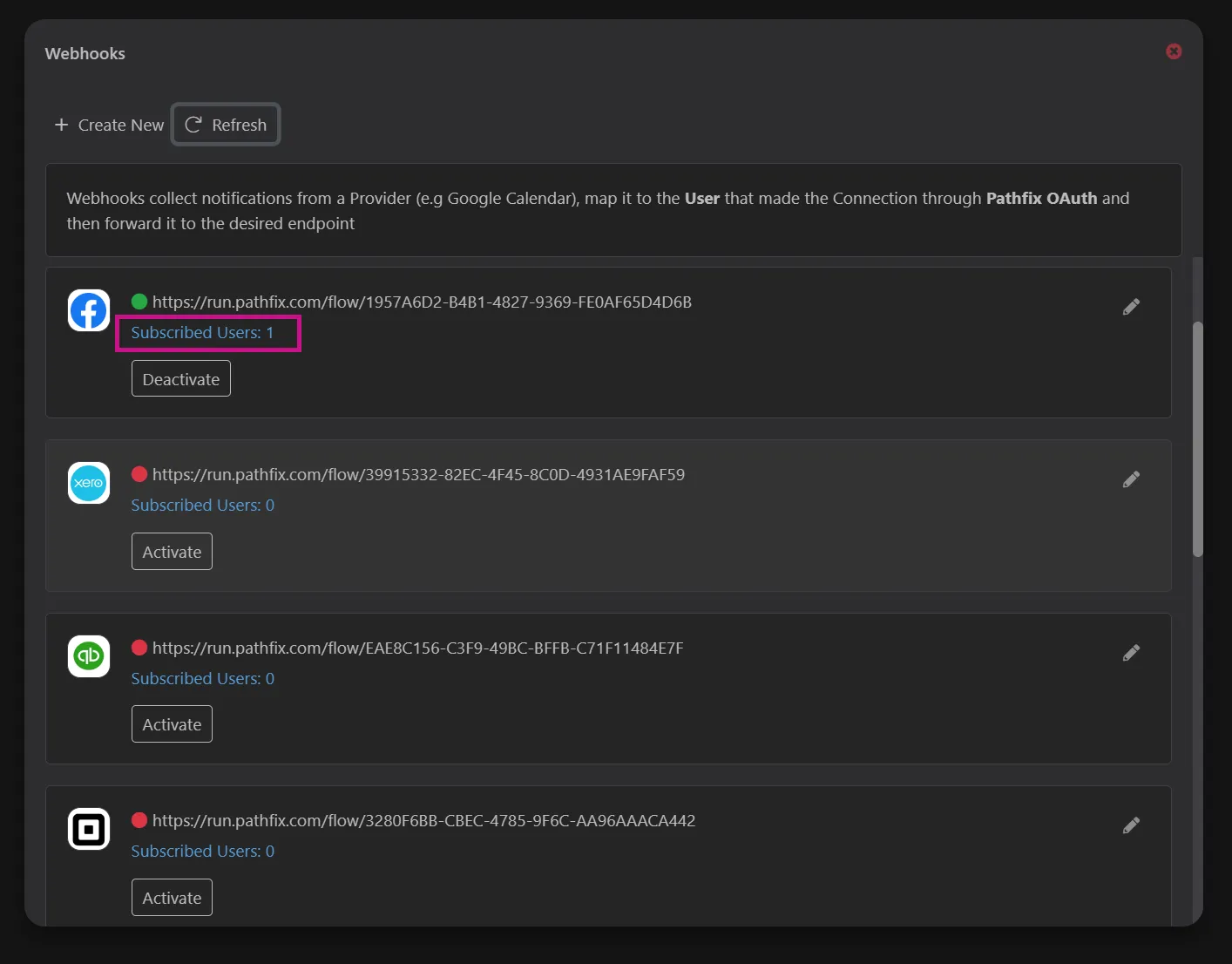Click the Xero provider icon
The width and height of the screenshot is (1232, 964).
click(x=89, y=483)
